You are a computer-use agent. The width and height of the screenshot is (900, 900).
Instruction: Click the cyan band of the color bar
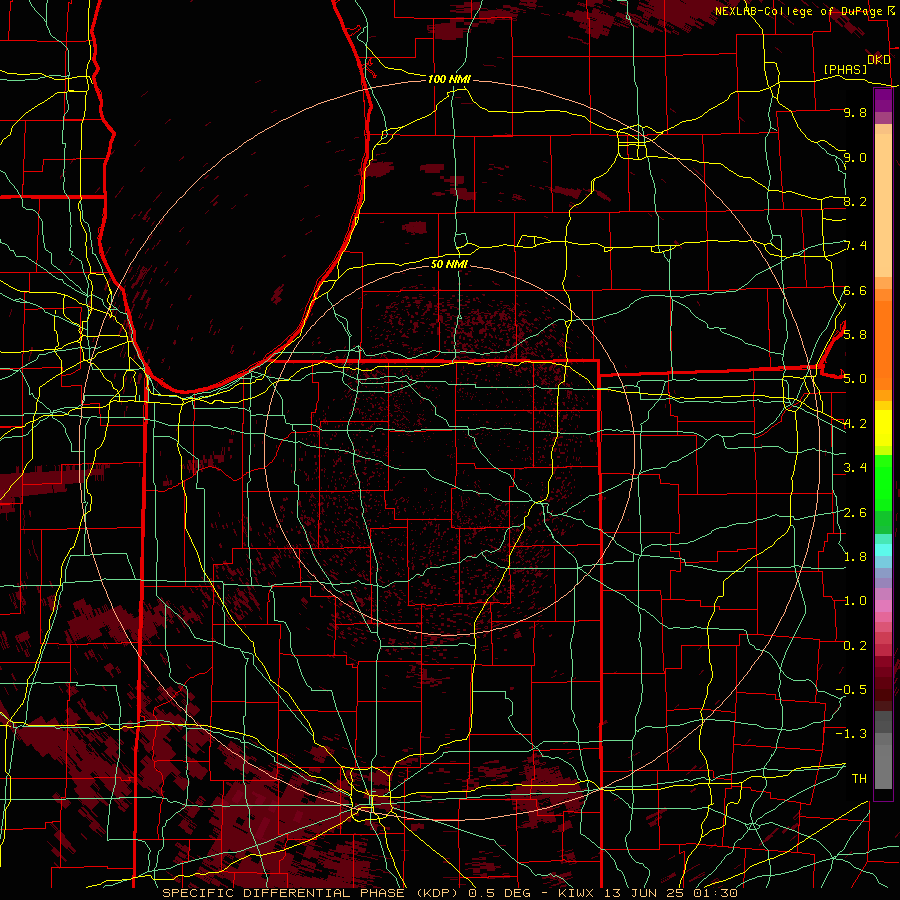point(883,550)
